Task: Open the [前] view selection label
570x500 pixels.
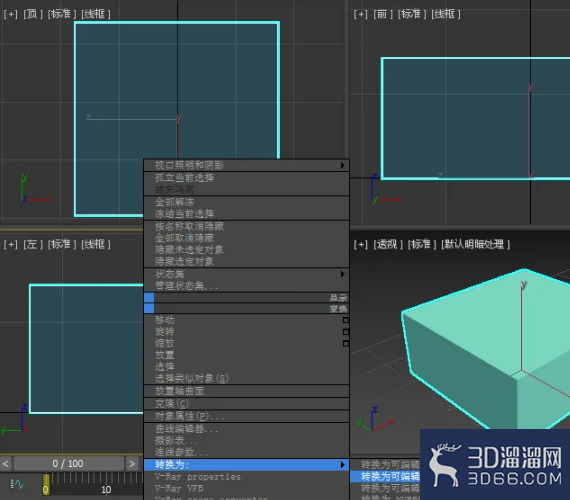Action: click(383, 14)
